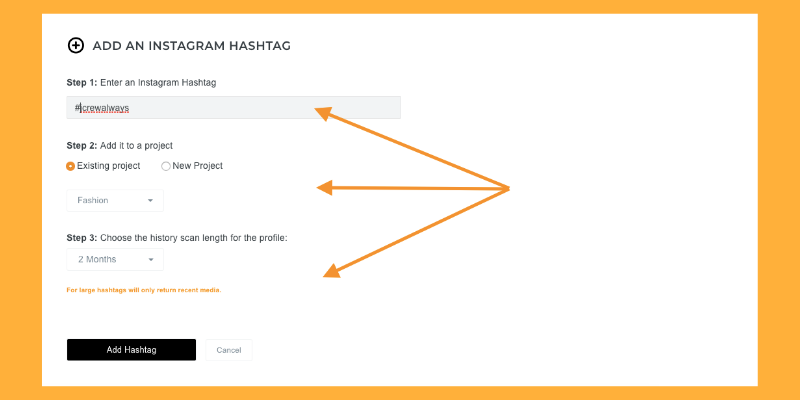This screenshot has width=800, height=400.
Task: Open the Fashion project dropdown
Action: click(x=115, y=201)
